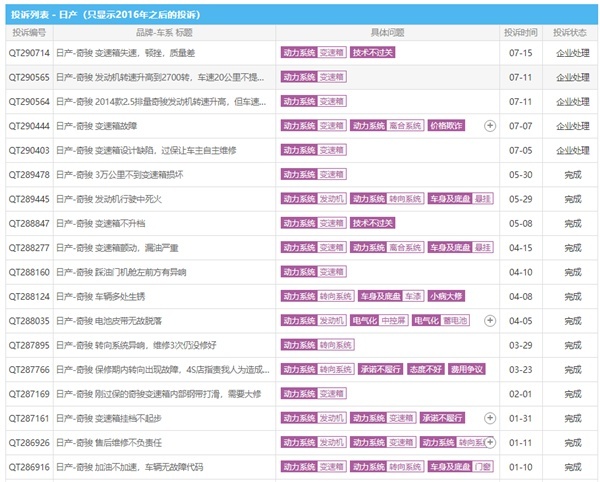Click the 投诉时间 column header
600x482 pixels.
pos(521,33)
